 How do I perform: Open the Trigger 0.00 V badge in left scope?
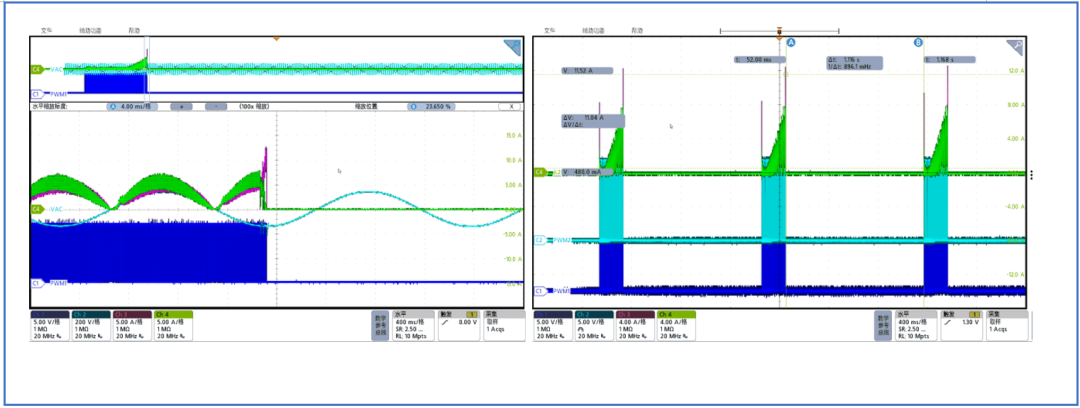click(x=459, y=325)
